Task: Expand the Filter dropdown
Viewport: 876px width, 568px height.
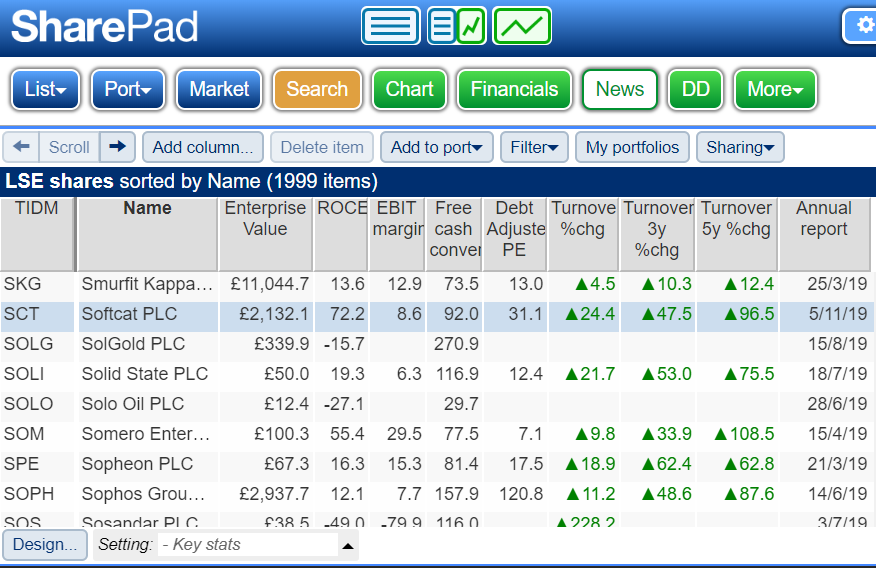Action: tap(534, 147)
